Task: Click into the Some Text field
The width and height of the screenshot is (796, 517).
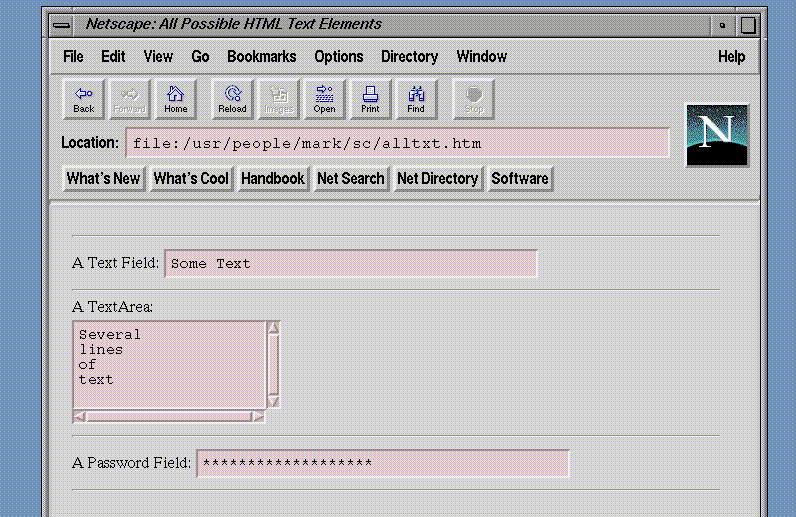Action: [350, 264]
